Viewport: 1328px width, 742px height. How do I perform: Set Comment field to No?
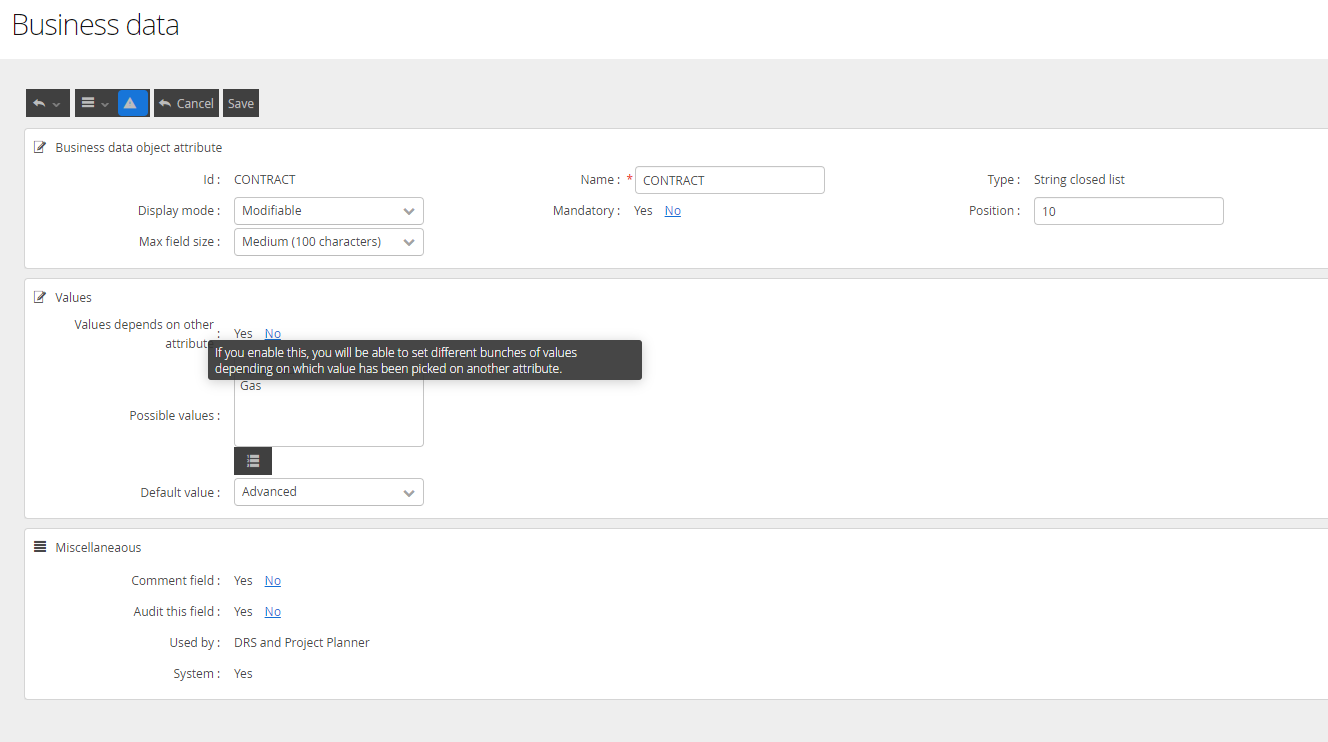click(273, 581)
